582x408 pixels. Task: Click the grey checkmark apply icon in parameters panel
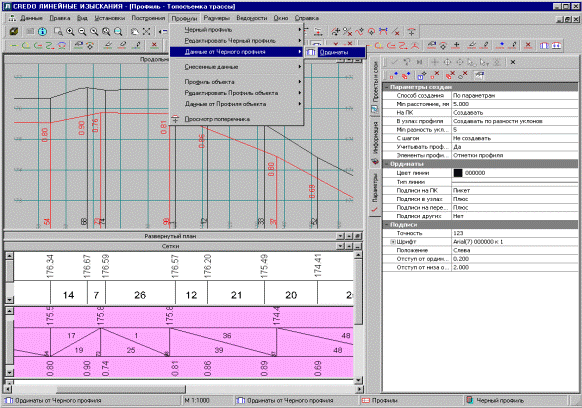point(394,62)
